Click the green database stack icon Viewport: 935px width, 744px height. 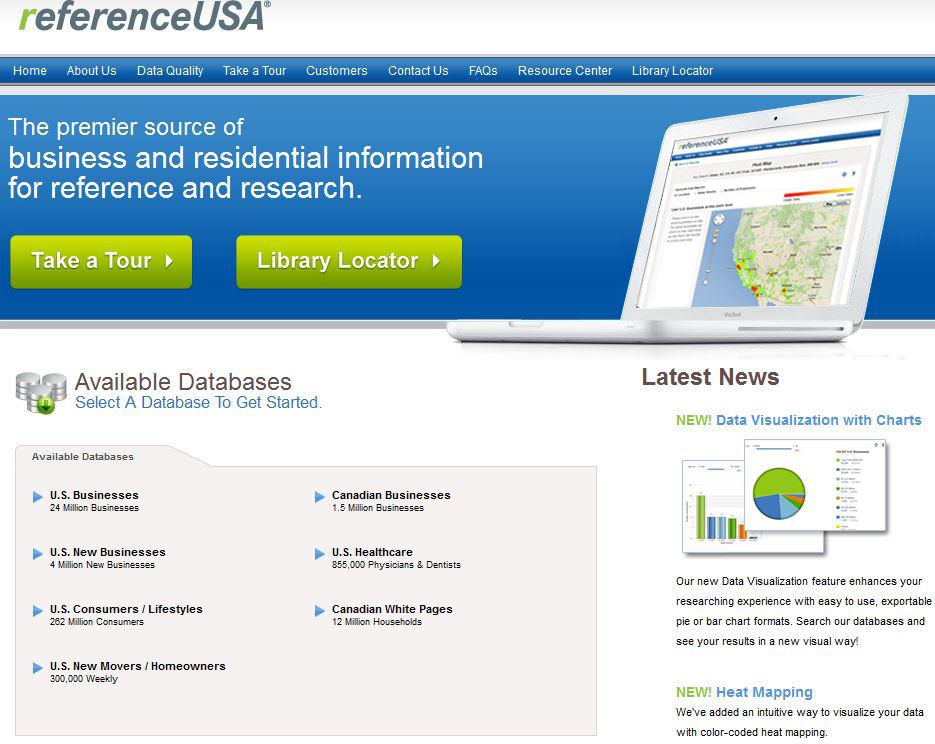(x=37, y=390)
